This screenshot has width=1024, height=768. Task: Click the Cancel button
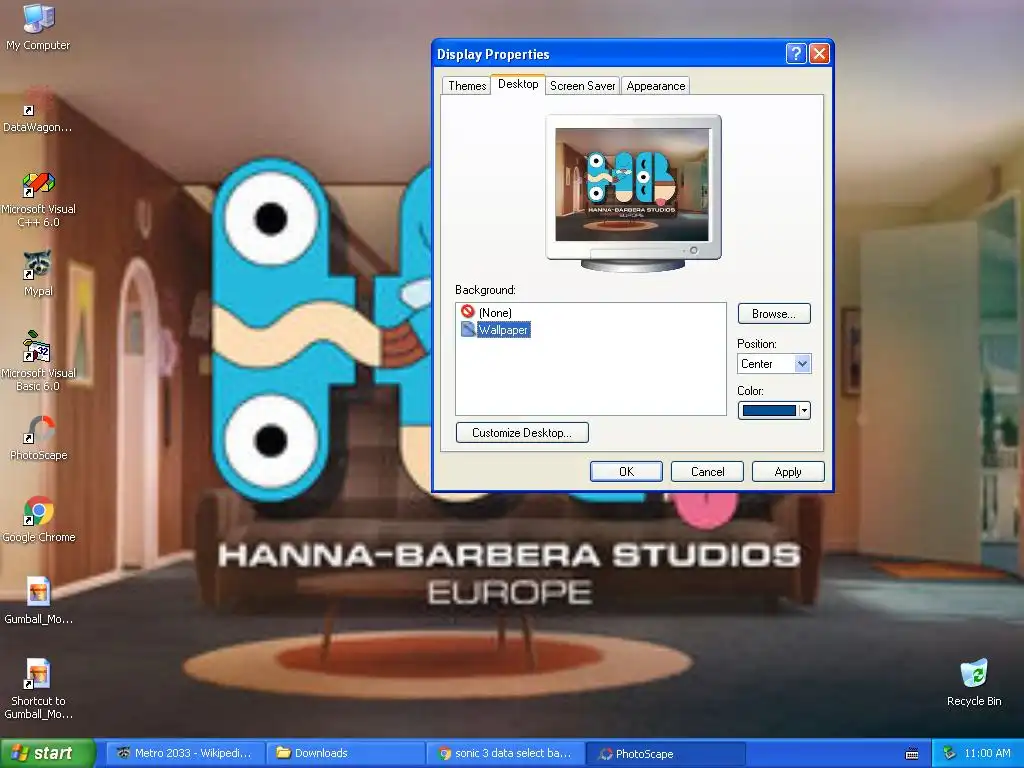[x=707, y=472]
